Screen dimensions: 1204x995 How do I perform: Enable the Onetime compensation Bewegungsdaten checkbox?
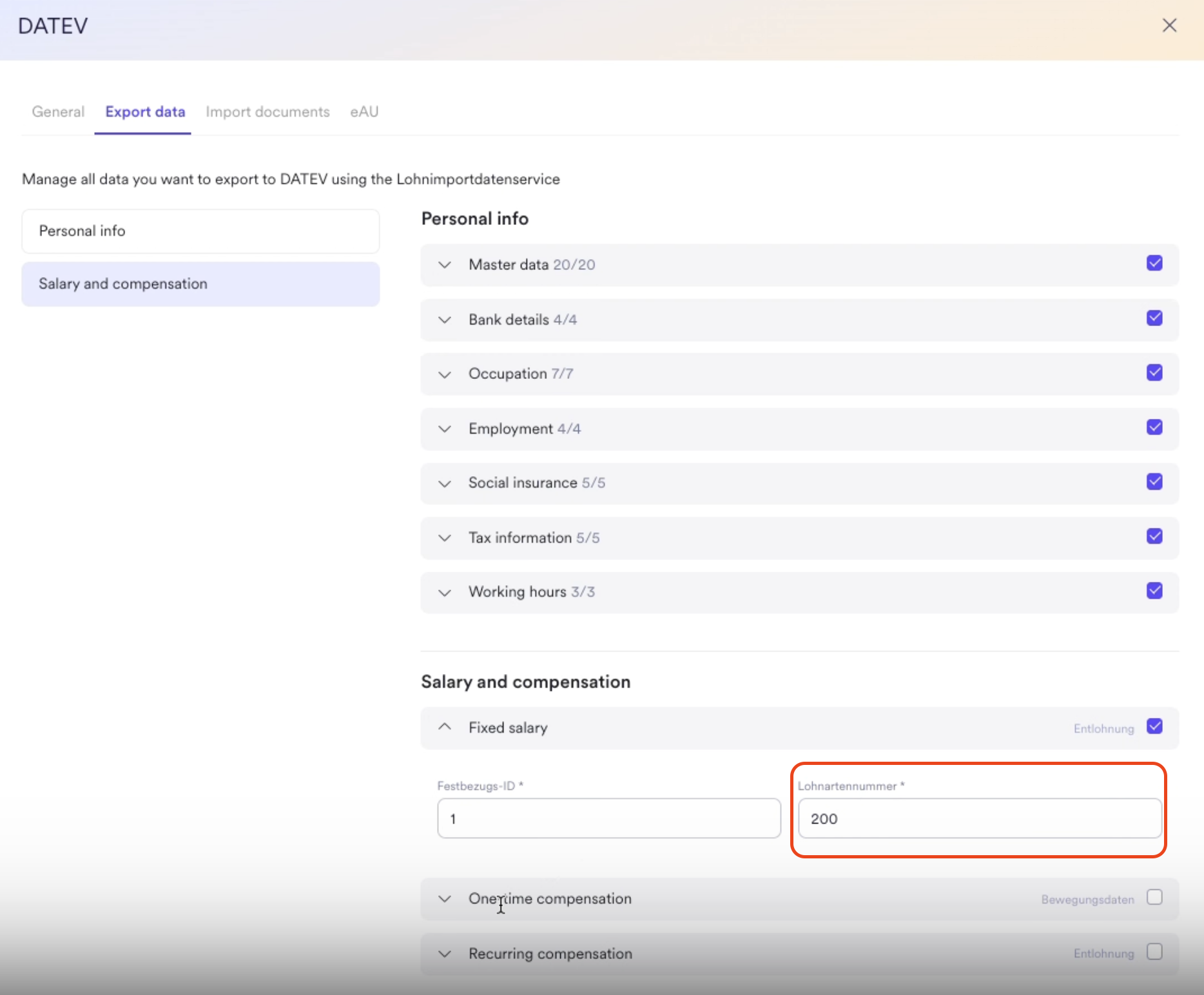[1154, 896]
